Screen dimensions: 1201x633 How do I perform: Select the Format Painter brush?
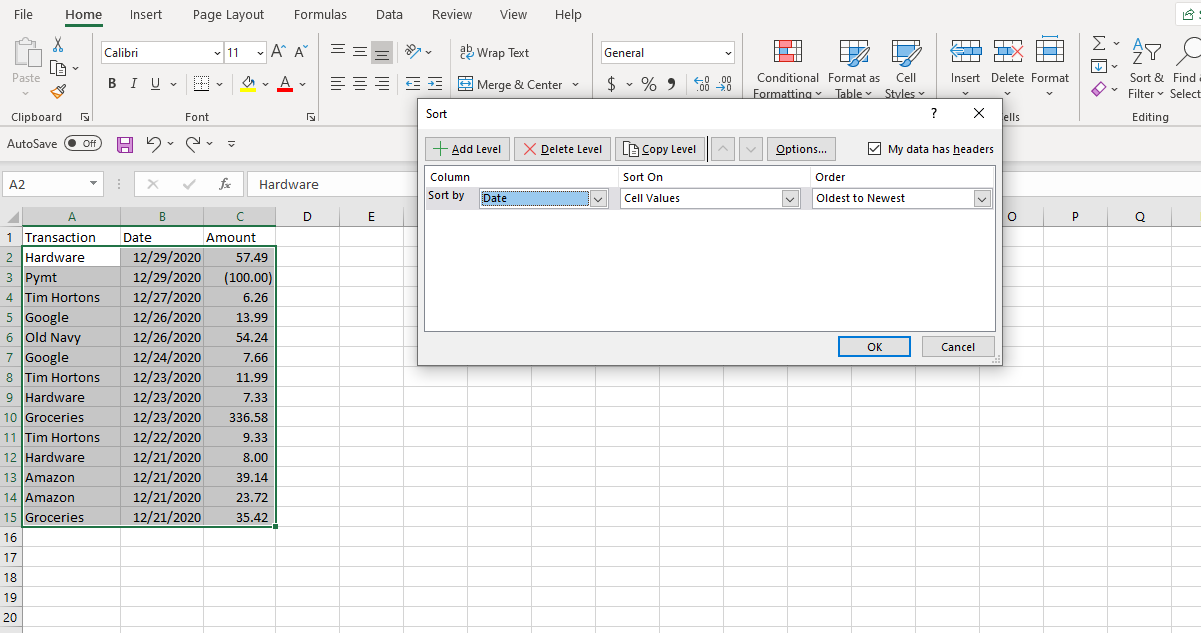click(x=58, y=91)
